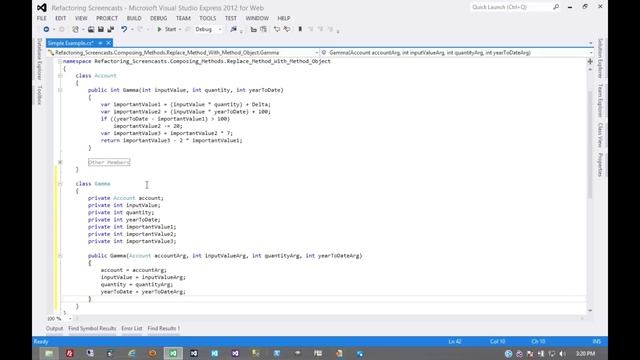This screenshot has width=640, height=360.
Task: Pin the Simple Example.cs tab
Action: [x=100, y=43]
